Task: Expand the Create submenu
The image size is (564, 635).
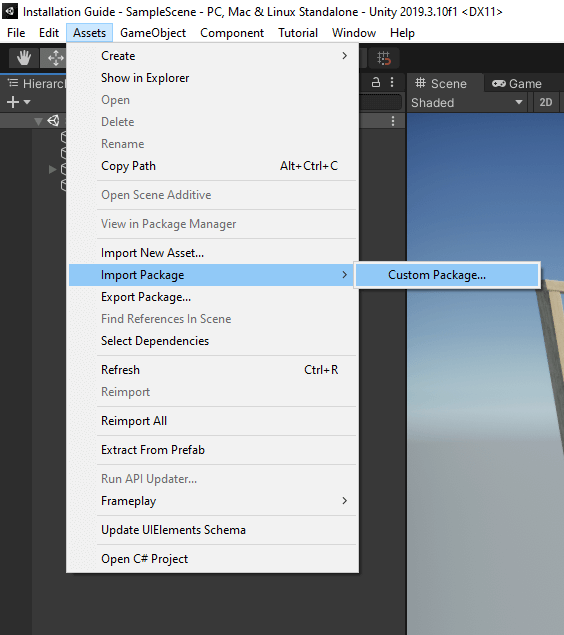Action: coord(213,56)
